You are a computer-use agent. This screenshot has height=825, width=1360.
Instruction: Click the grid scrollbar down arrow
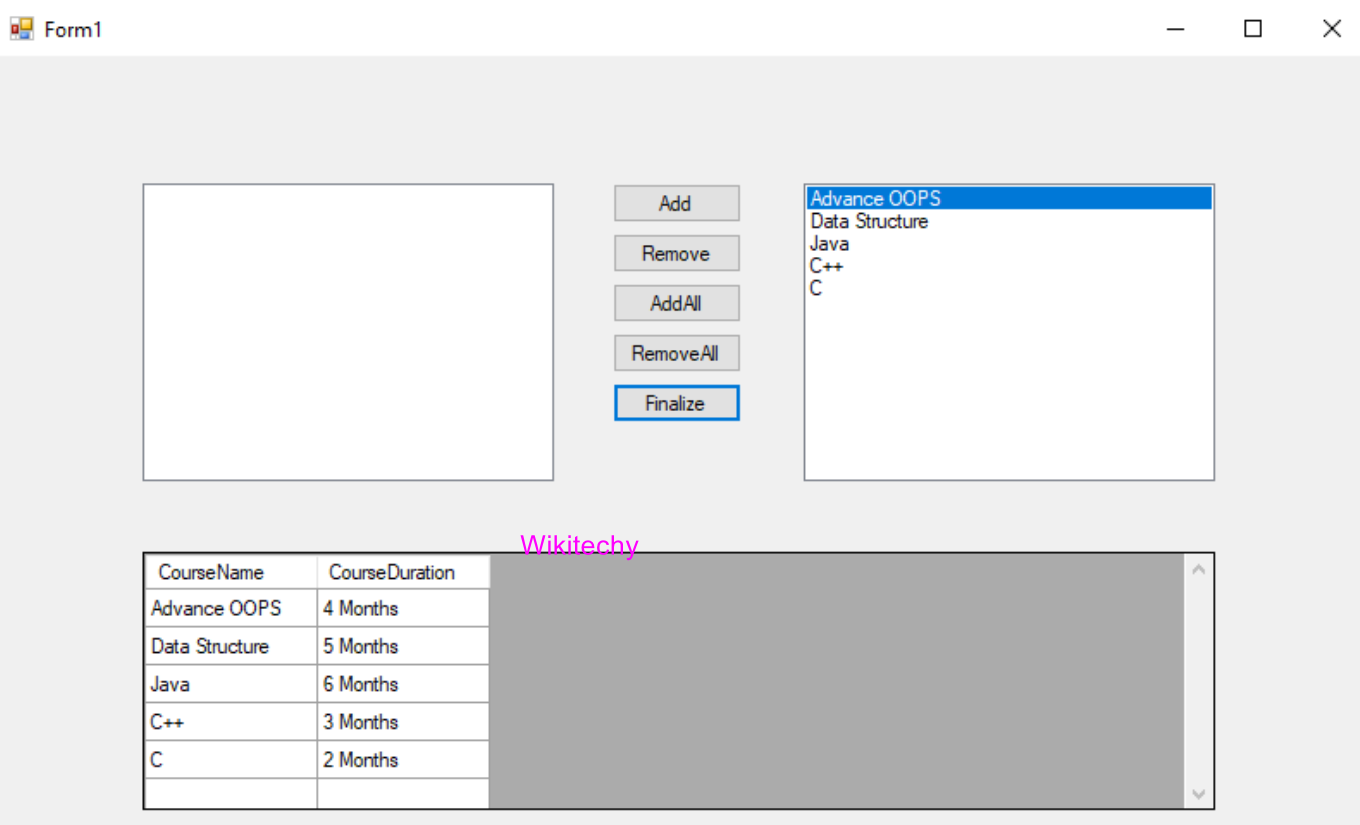tap(1198, 794)
